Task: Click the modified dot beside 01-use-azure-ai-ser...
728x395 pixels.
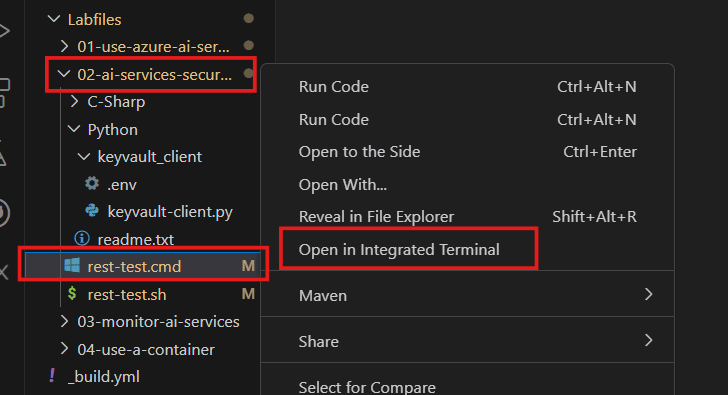Action: [x=249, y=45]
